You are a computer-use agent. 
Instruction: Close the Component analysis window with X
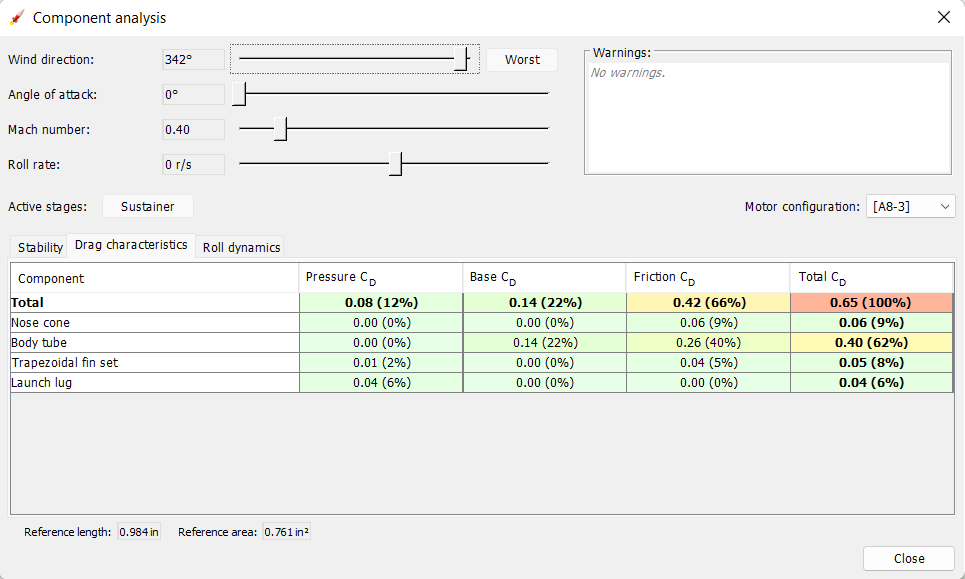(x=943, y=18)
